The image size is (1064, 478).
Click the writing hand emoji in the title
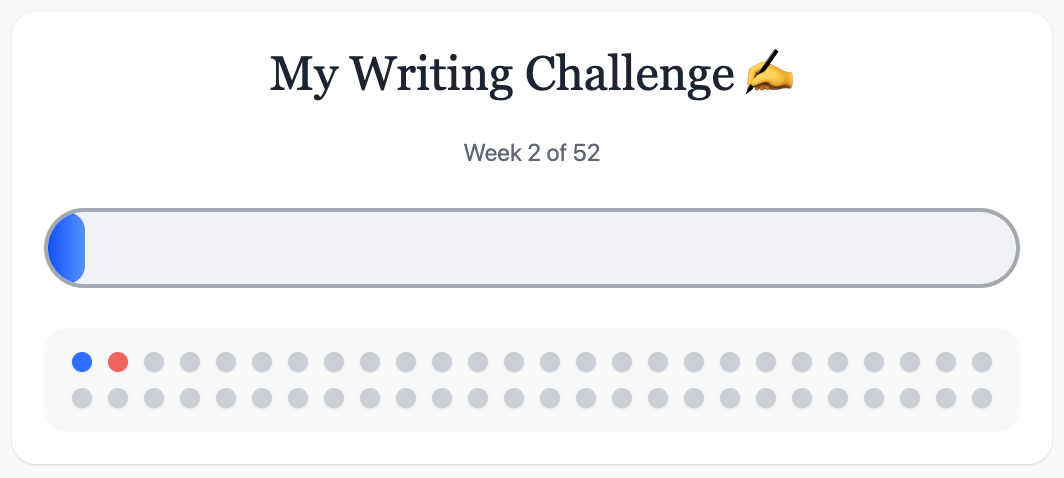point(769,75)
